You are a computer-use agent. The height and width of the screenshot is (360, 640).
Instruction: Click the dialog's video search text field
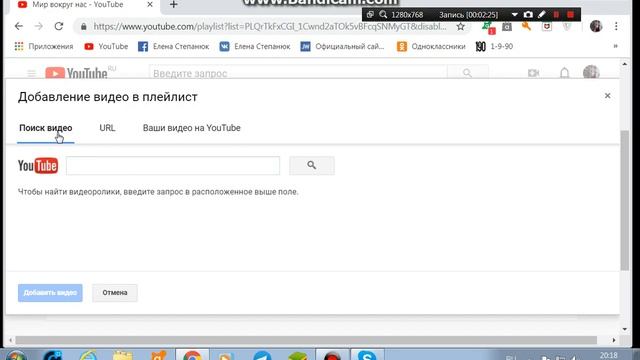(173, 166)
